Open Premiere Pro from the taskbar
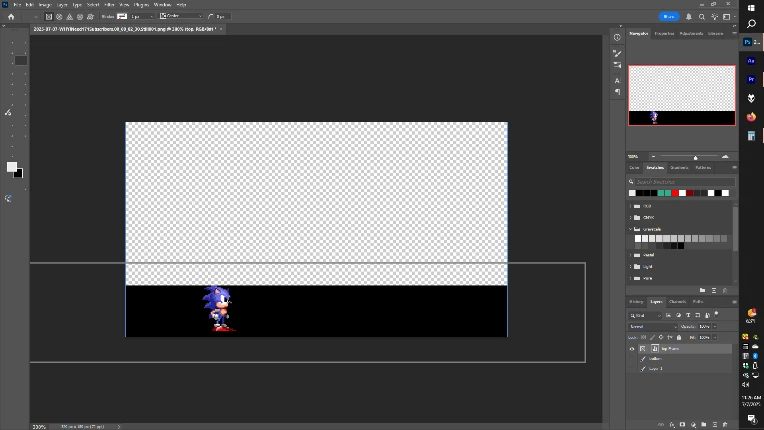 point(751,79)
